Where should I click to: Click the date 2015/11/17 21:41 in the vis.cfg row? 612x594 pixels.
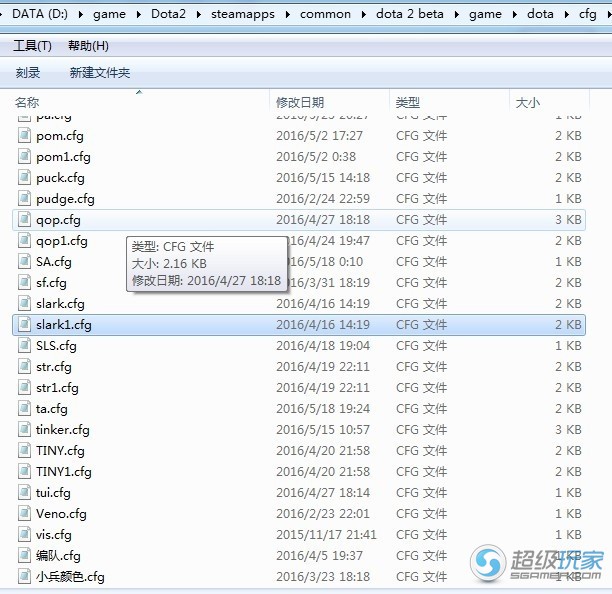click(326, 535)
